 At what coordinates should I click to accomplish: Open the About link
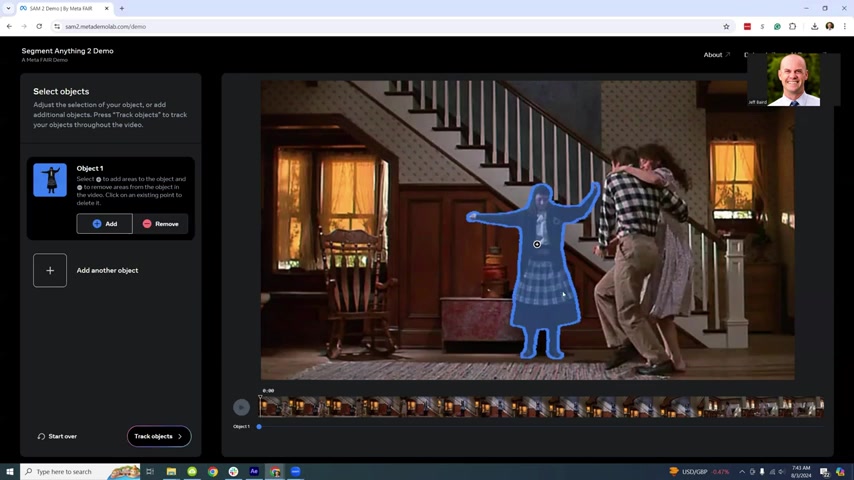pos(717,55)
